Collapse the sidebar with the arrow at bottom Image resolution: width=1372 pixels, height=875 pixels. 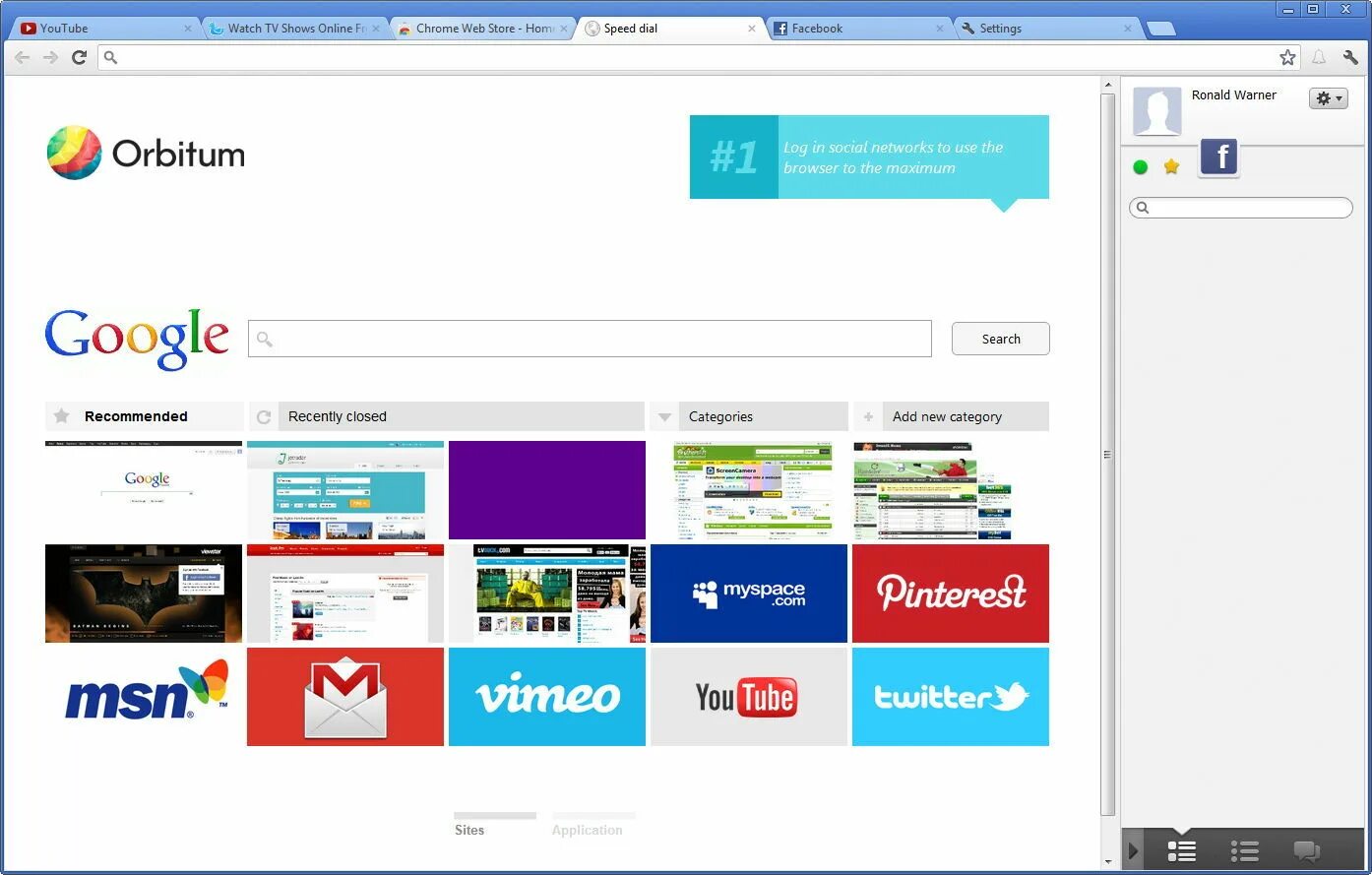click(1133, 850)
